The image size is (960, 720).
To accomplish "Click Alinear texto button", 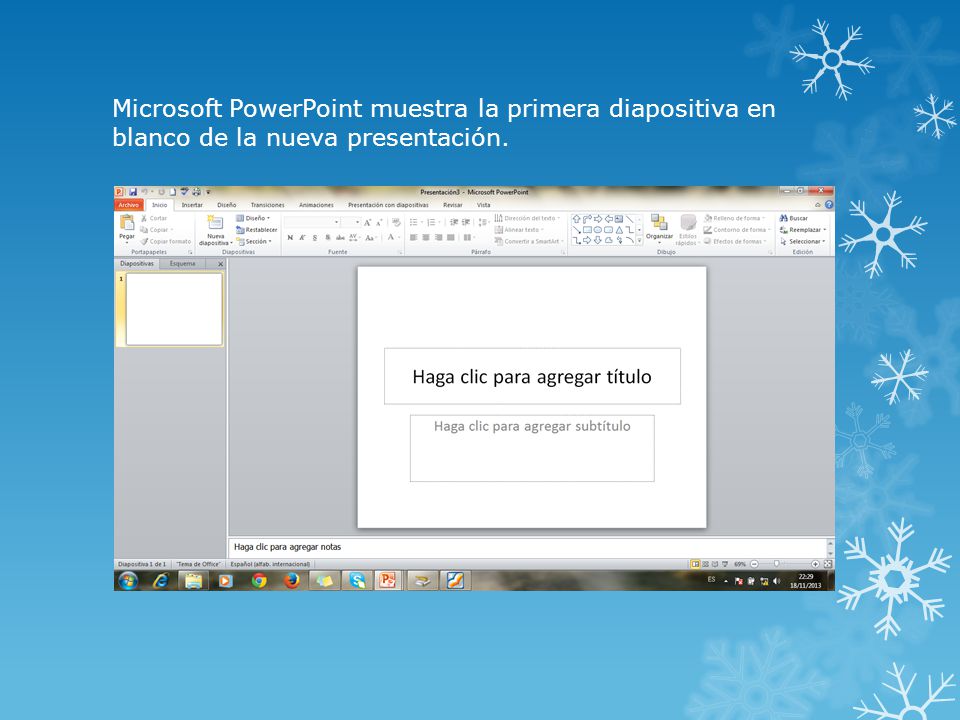I will [519, 230].
